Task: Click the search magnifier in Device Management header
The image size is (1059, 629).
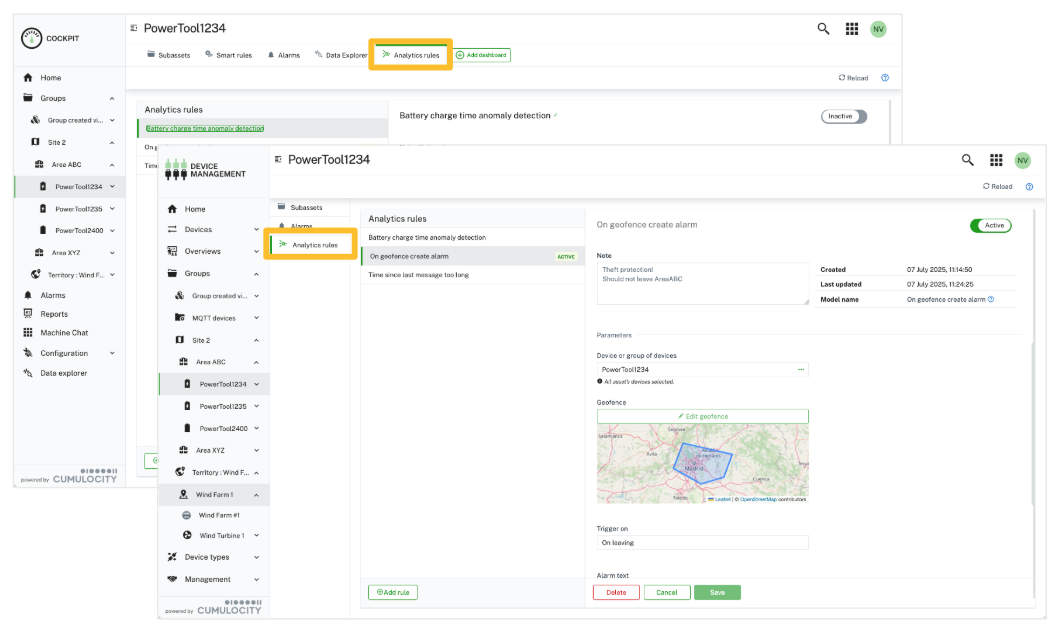Action: point(967,160)
